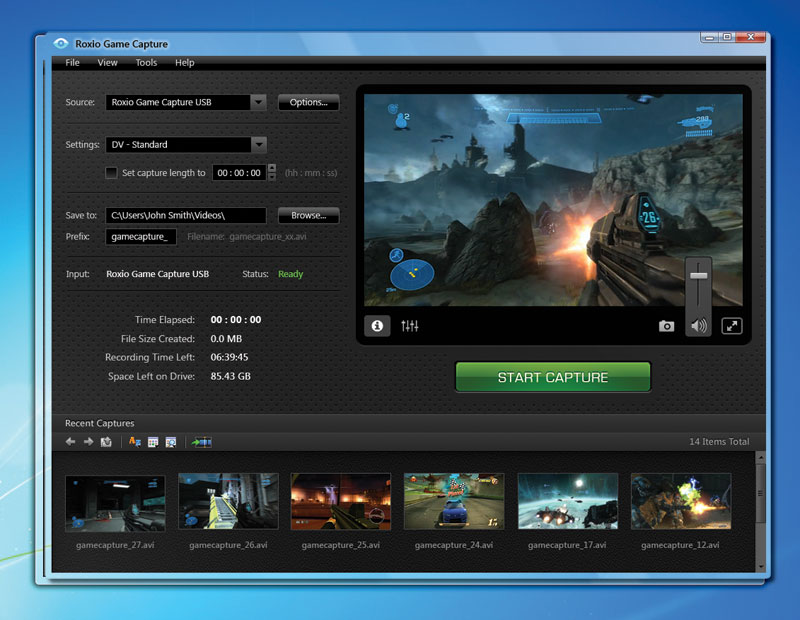The width and height of the screenshot is (800, 620).
Task: Expand the Settings DV - Standard dropdown
Action: click(259, 144)
